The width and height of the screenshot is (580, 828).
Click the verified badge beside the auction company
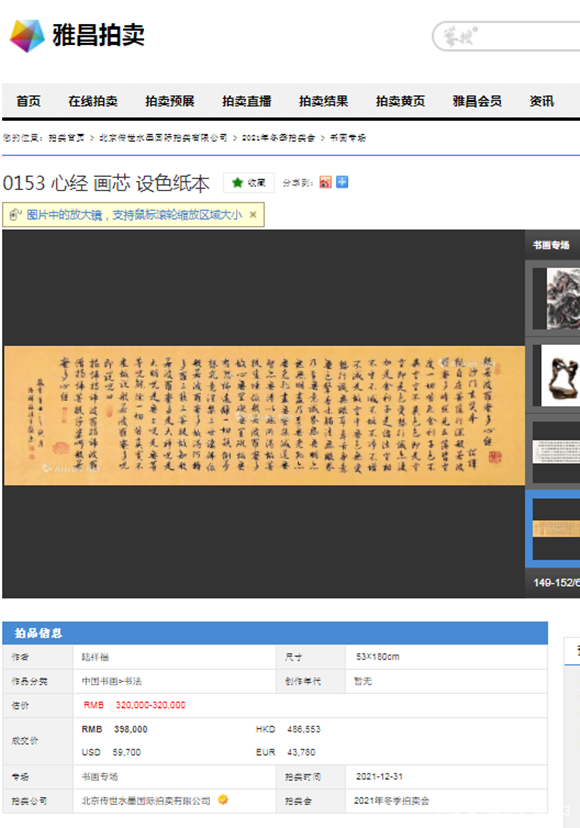point(223,800)
